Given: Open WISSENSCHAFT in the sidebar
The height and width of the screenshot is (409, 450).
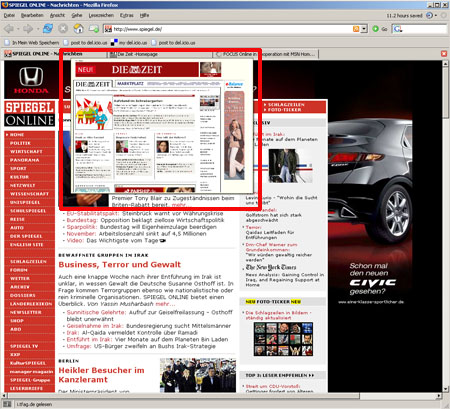Looking at the screenshot, I should pos(30,194).
